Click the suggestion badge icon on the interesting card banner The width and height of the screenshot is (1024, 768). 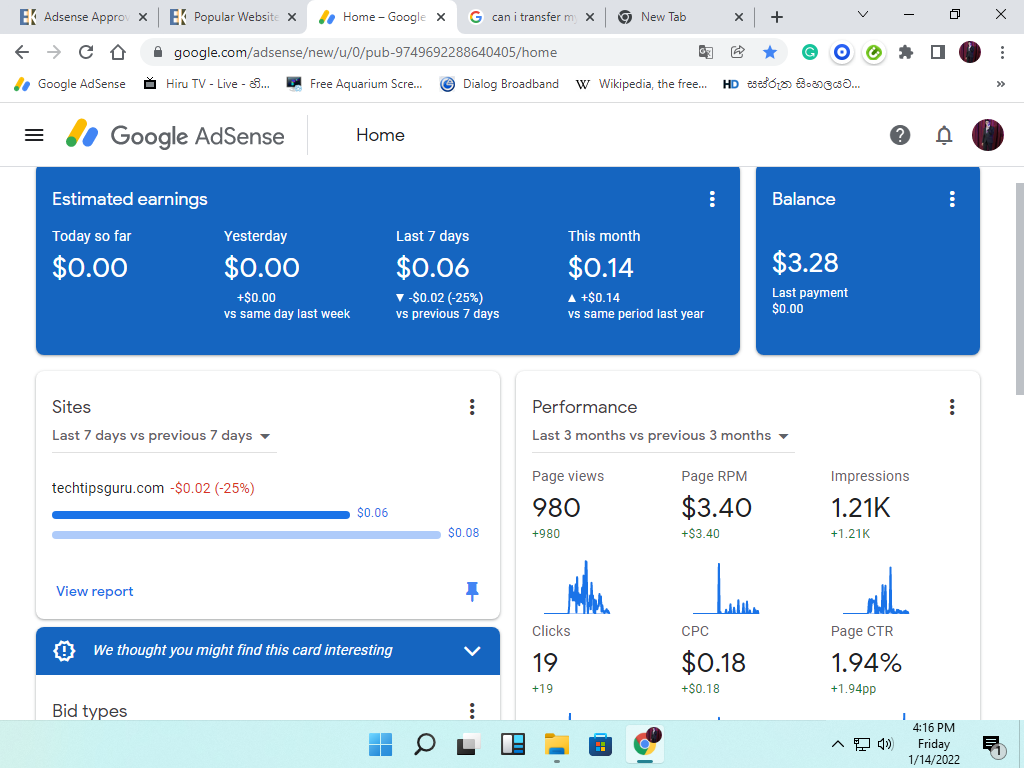[64, 650]
